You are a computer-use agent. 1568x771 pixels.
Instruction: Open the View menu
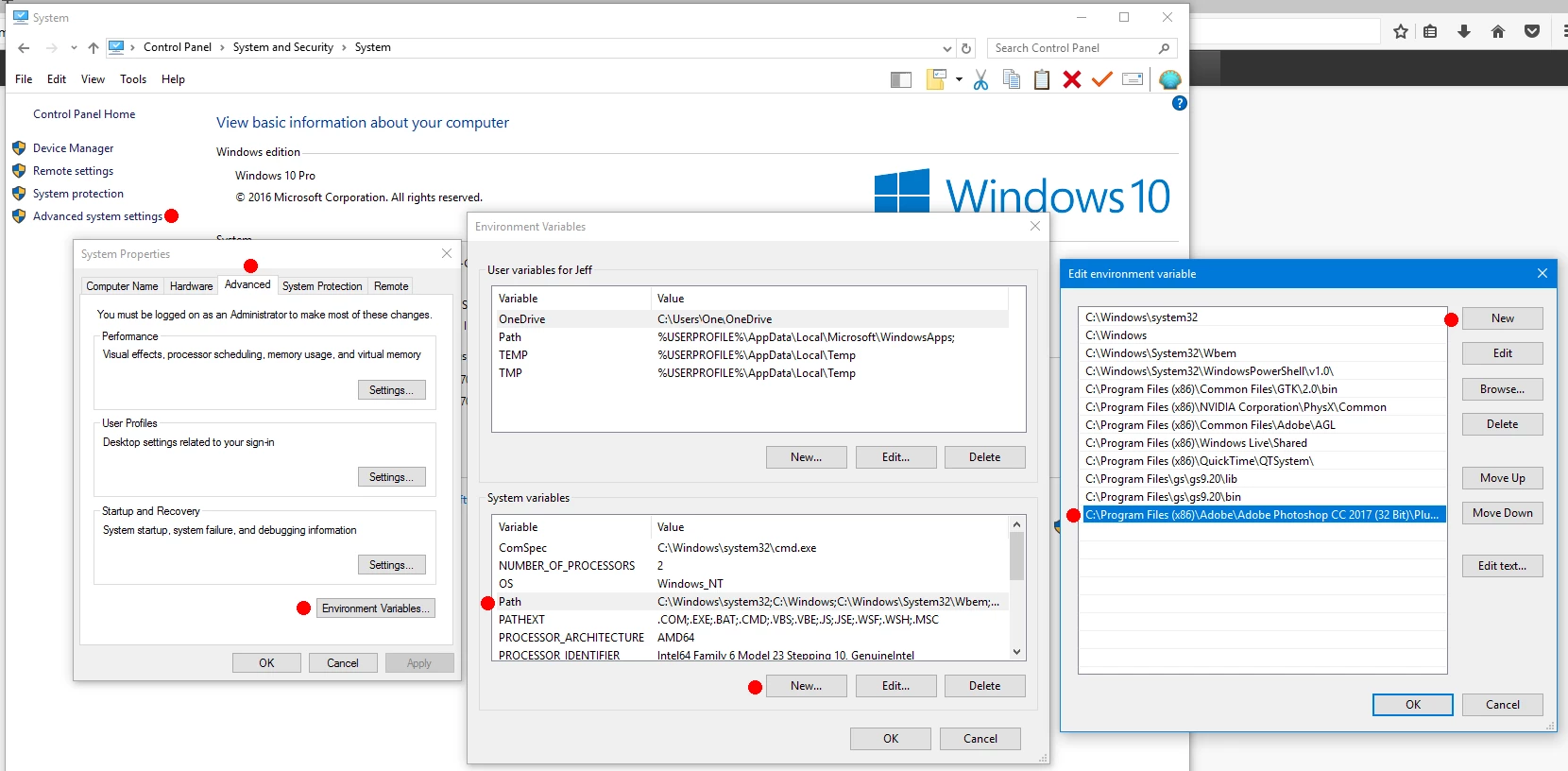[93, 79]
